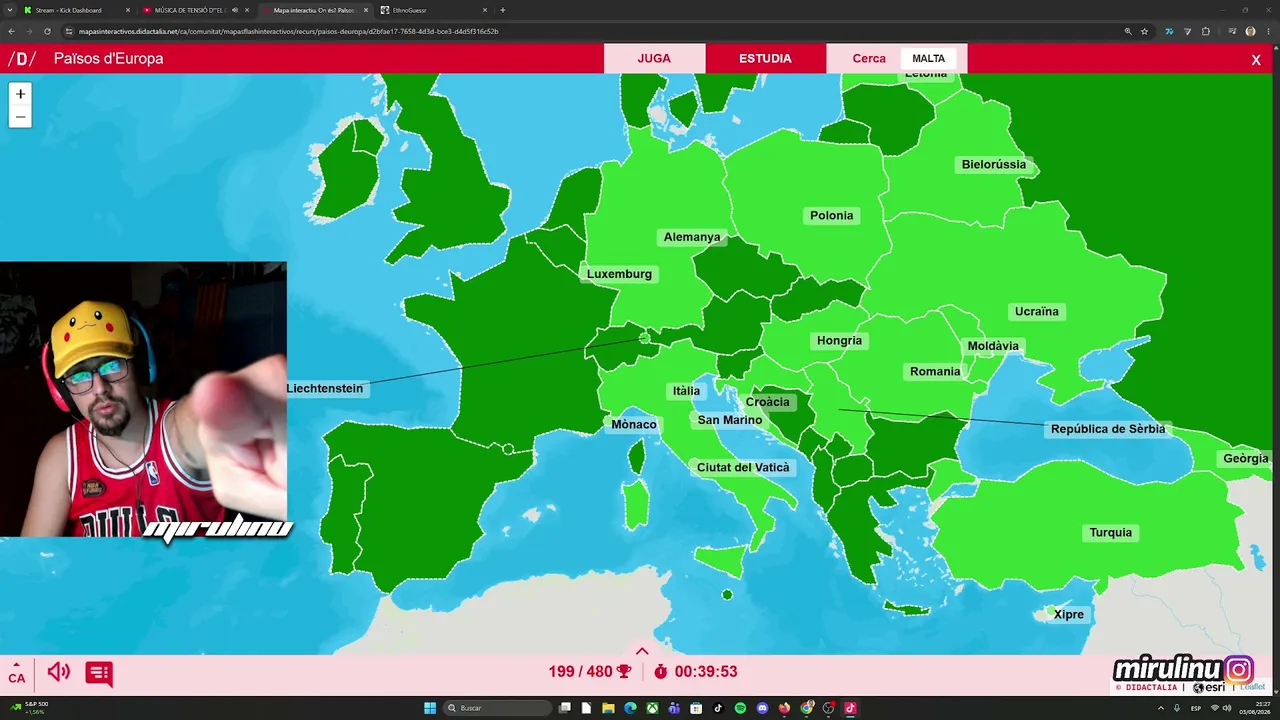Zoom out the map with minus button
Viewport: 1280px width, 720px height.
click(x=20, y=117)
